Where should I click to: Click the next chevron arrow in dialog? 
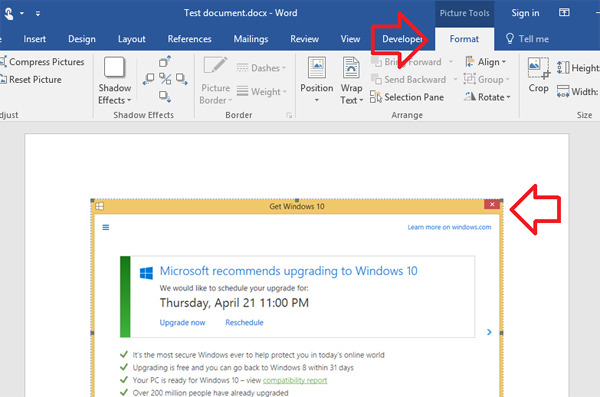(x=489, y=332)
